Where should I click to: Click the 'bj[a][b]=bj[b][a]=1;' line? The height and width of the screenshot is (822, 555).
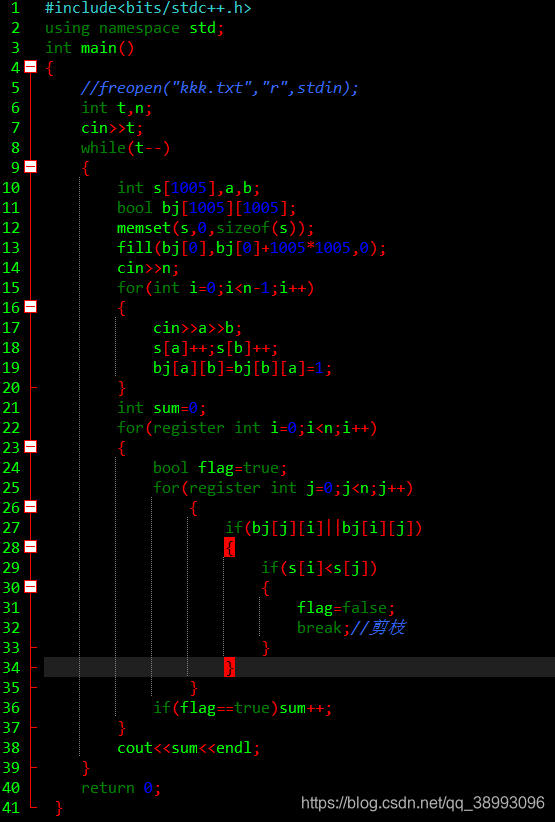pos(243,367)
